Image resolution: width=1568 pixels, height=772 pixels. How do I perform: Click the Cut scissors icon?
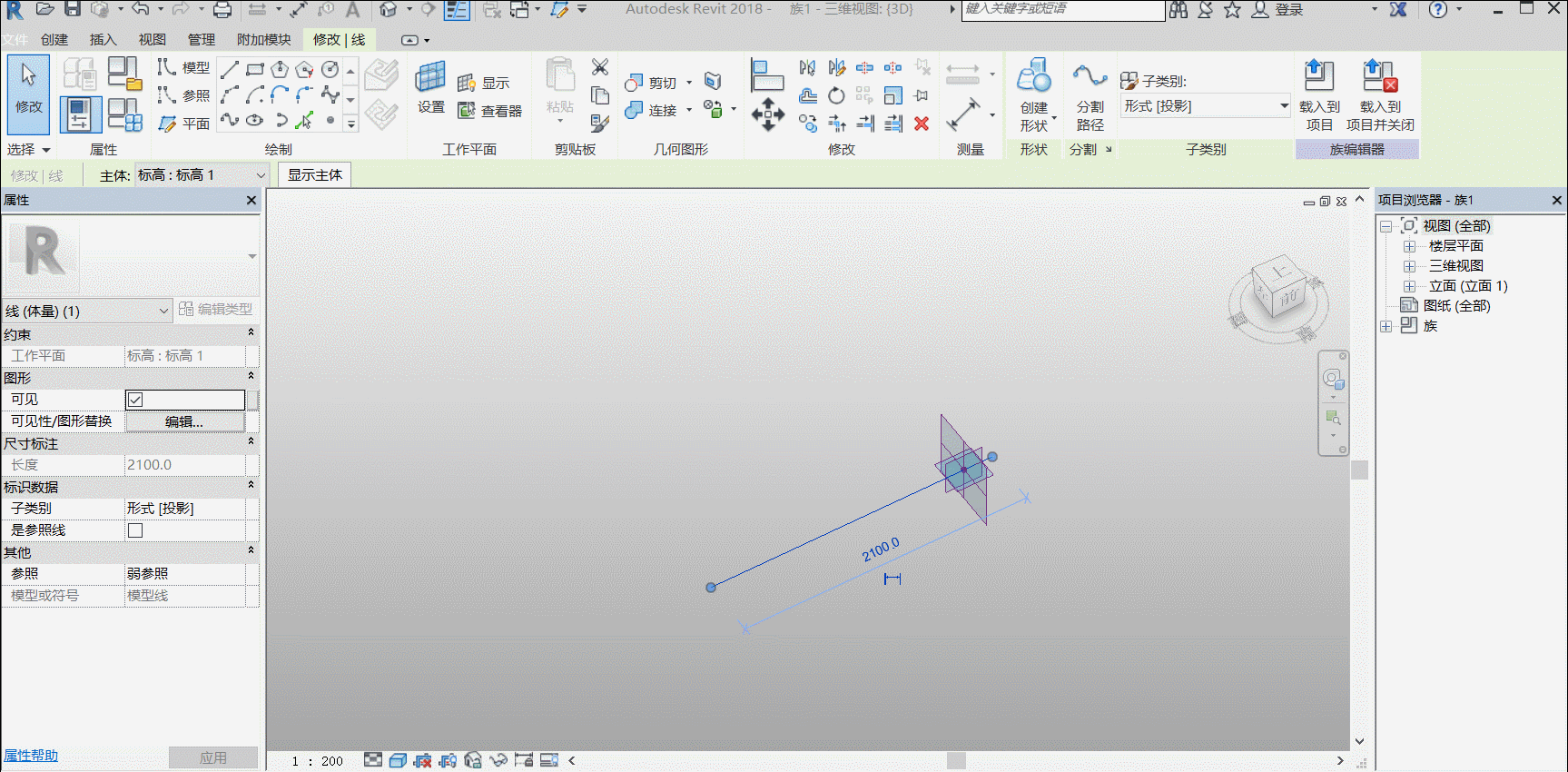[x=600, y=67]
